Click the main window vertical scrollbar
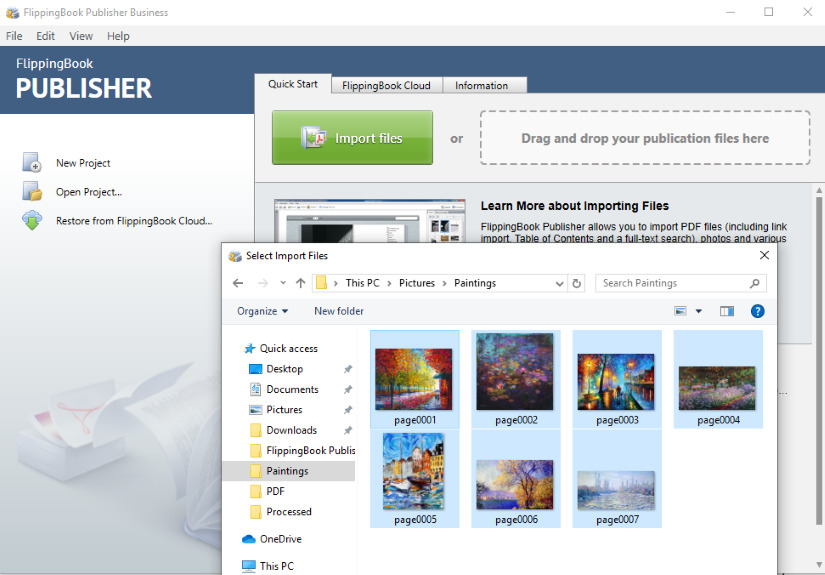This screenshot has width=825, height=575. tap(819, 361)
